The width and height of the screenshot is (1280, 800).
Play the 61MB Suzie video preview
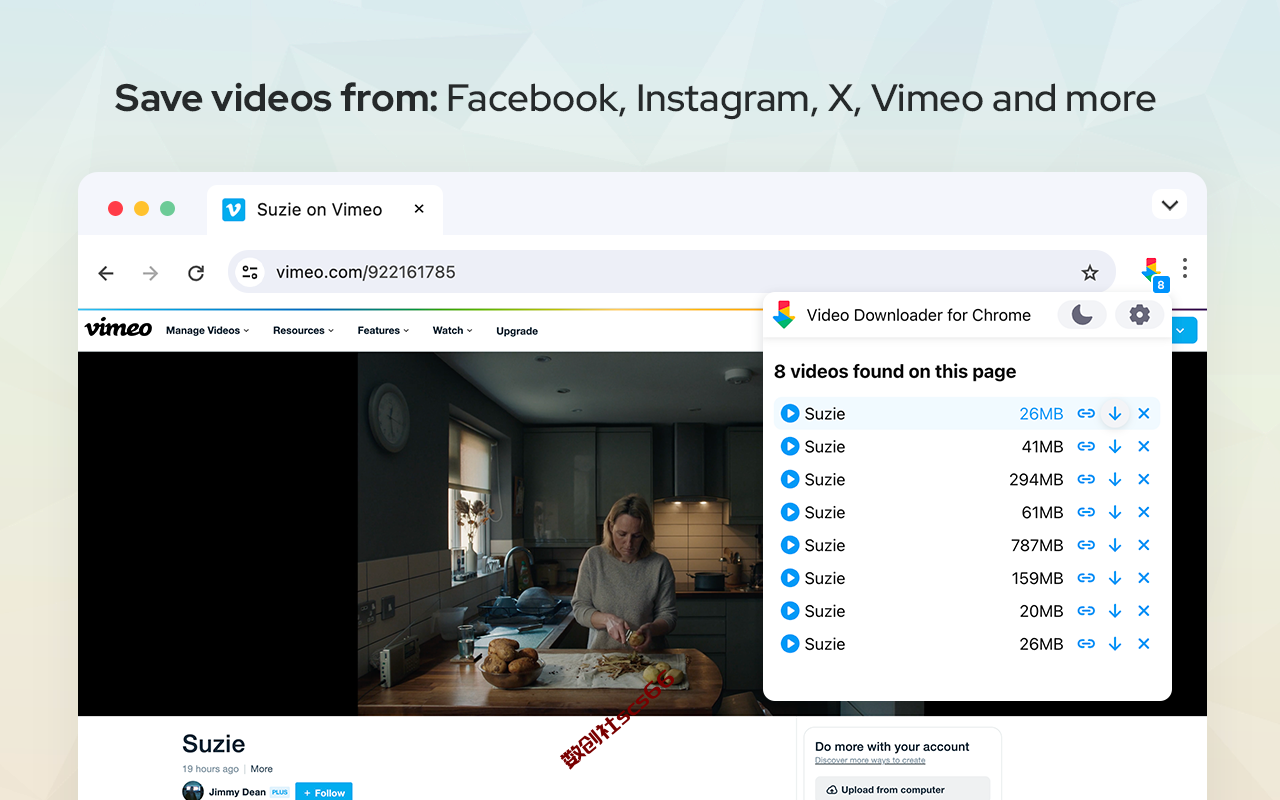(x=790, y=513)
